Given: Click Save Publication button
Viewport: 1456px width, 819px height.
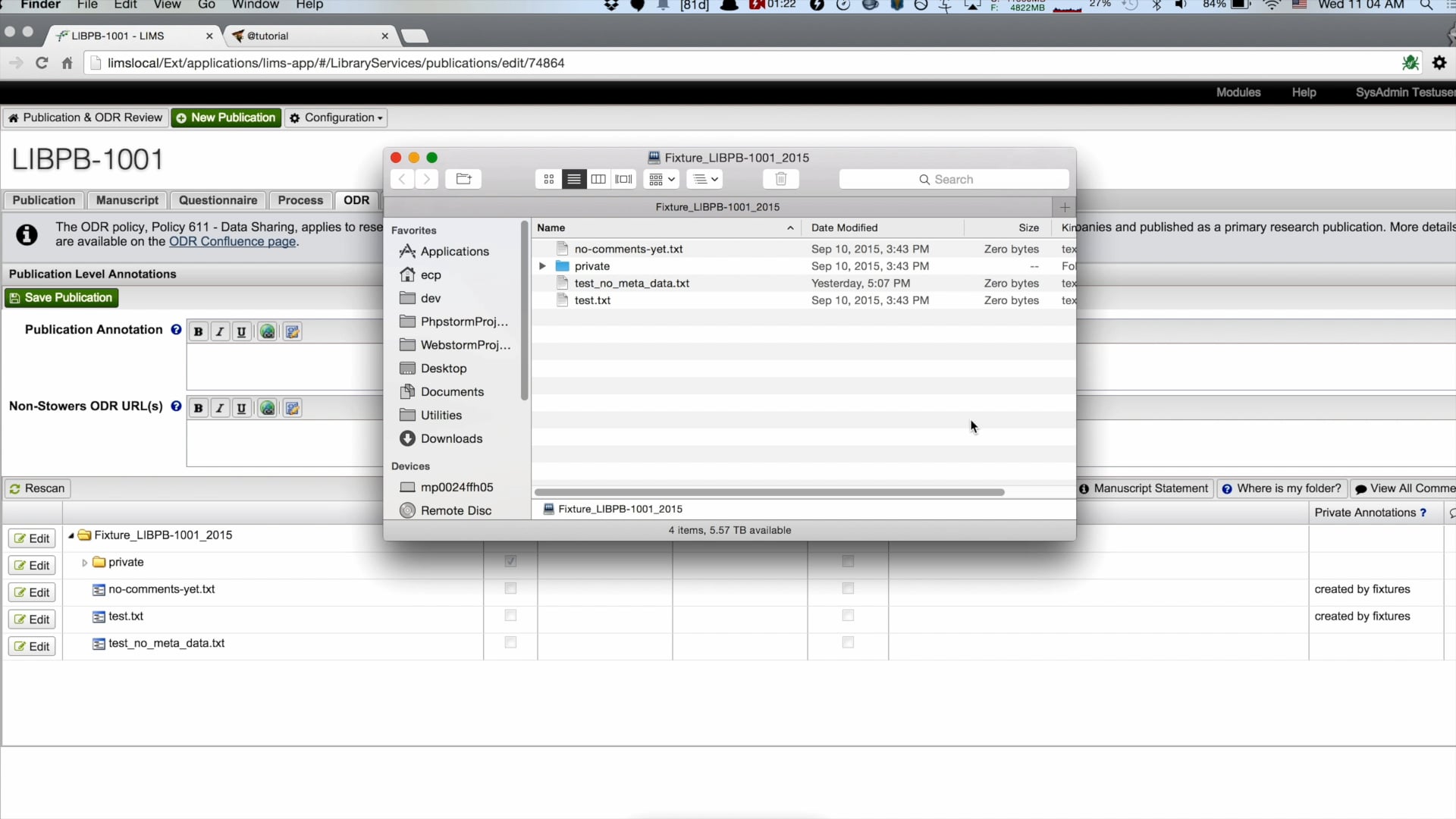Looking at the screenshot, I should 61,298.
